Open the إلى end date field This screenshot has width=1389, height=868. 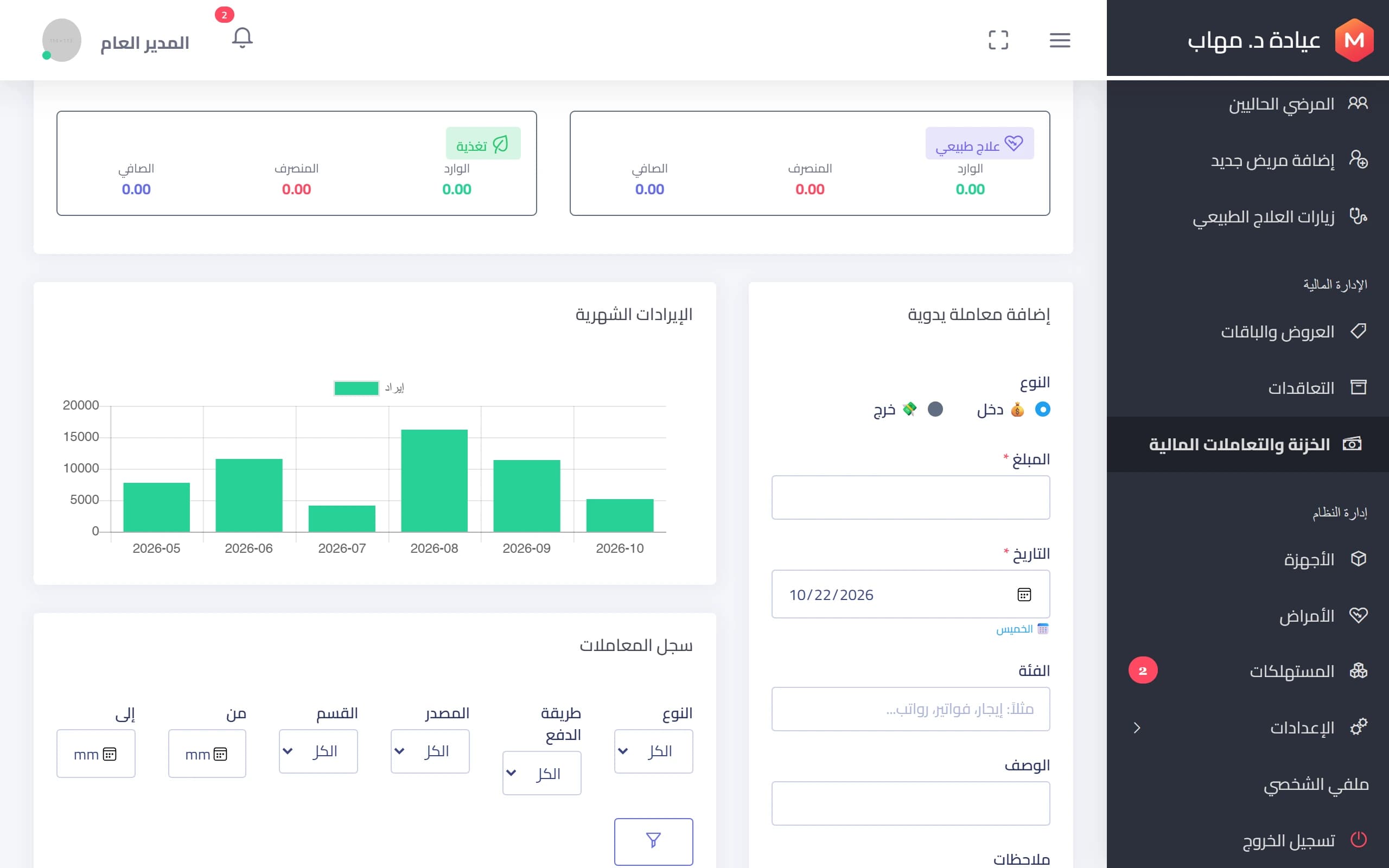96,753
